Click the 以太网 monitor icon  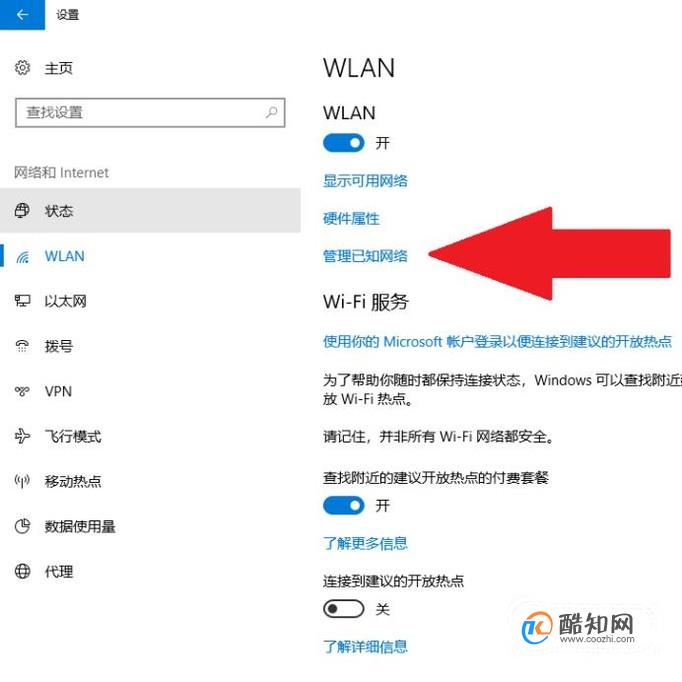(x=22, y=301)
